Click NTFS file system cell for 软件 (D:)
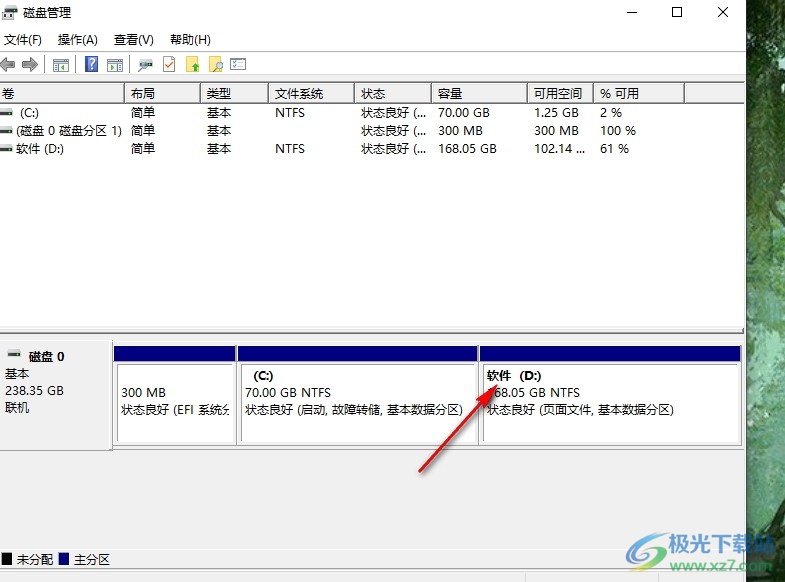 (x=290, y=149)
